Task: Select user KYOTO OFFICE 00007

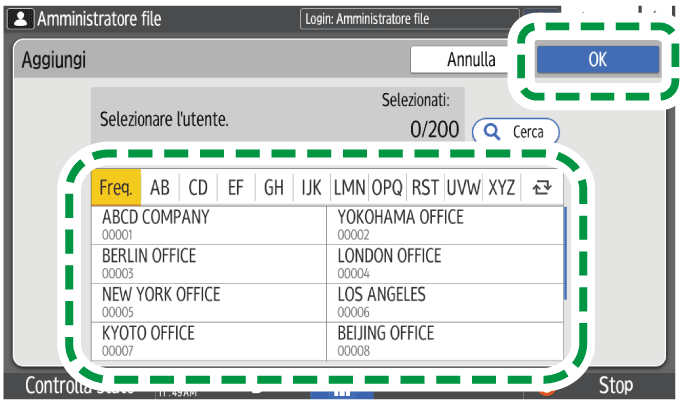Action: tap(209, 341)
